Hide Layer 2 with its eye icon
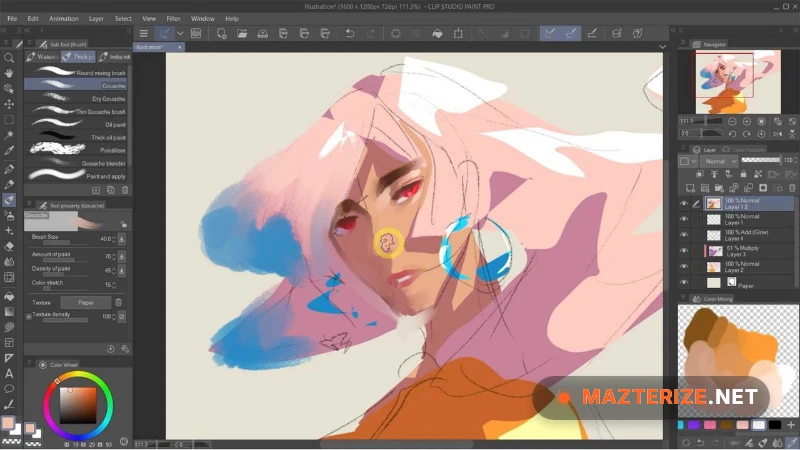800x450 pixels. (684, 266)
